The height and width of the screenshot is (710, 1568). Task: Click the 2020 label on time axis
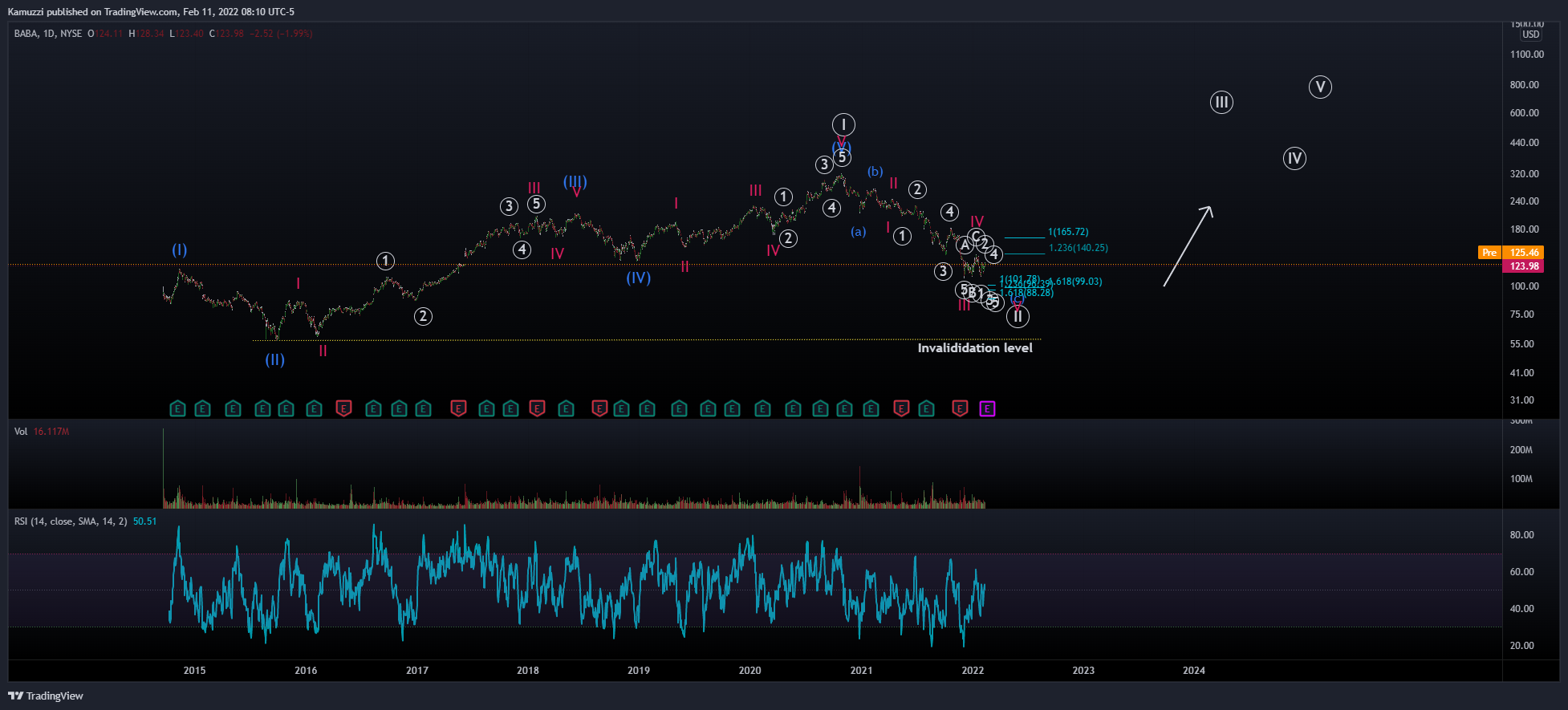(750, 671)
